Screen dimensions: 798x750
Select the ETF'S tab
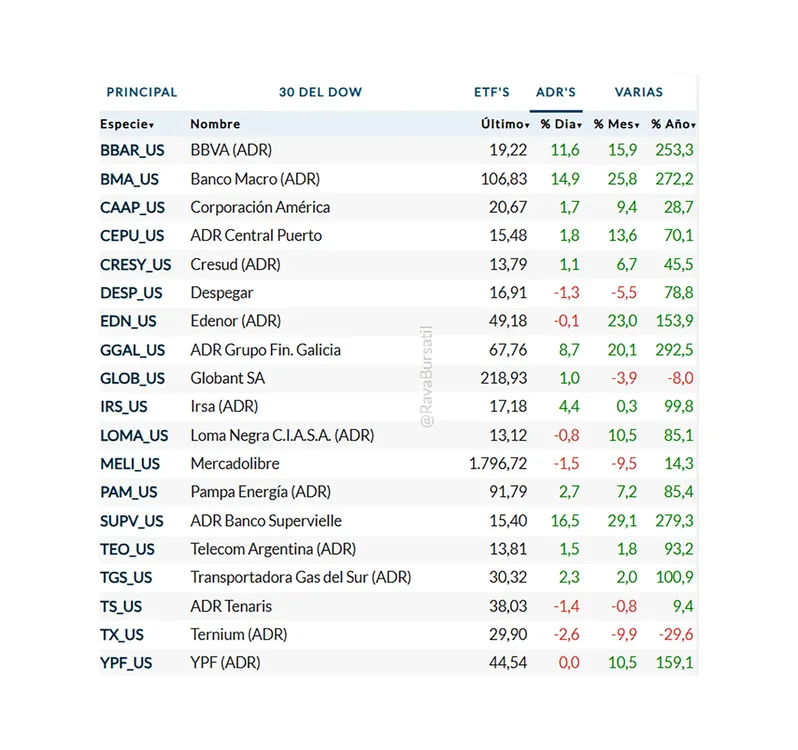(x=491, y=92)
